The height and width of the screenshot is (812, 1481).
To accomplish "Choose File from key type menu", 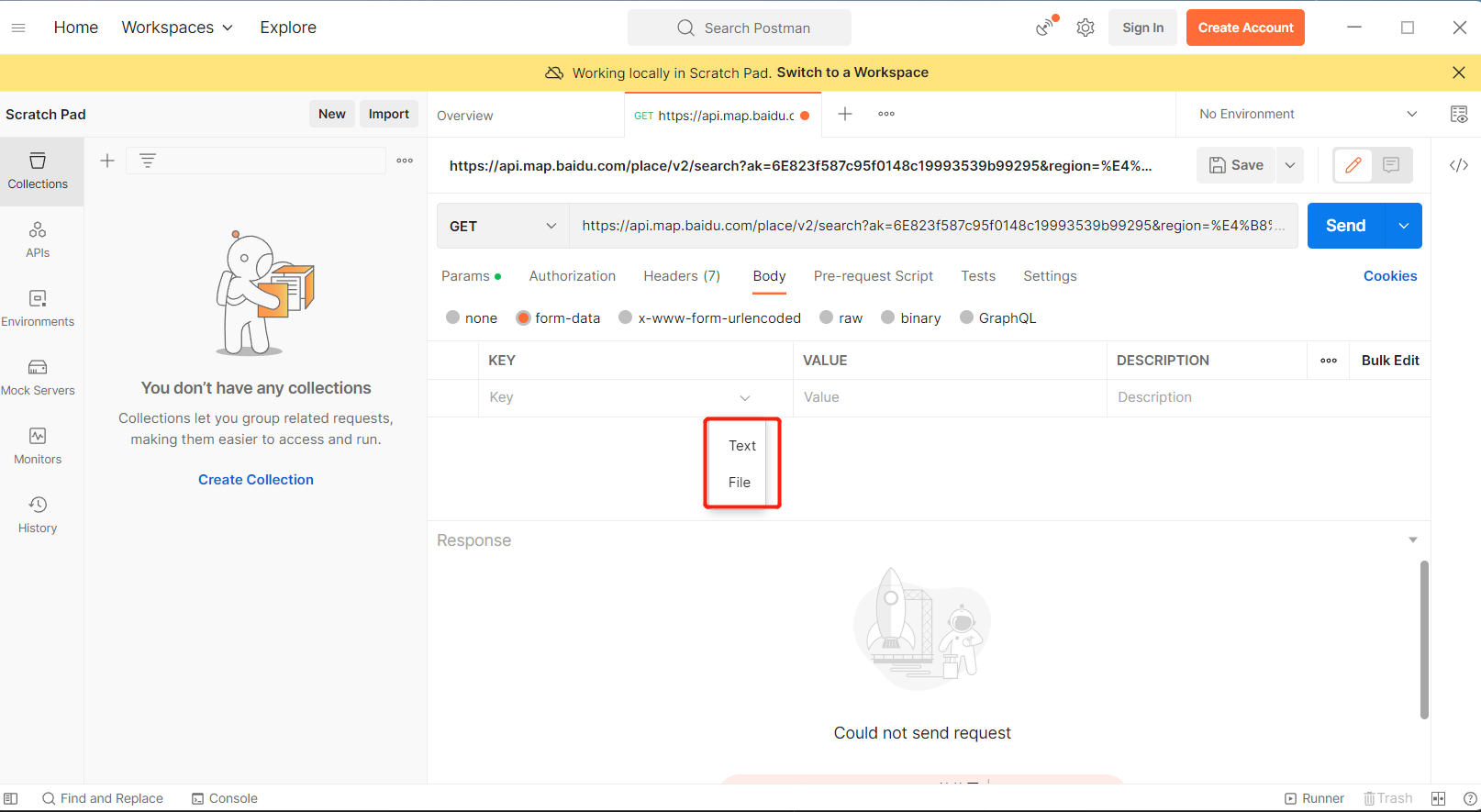I will click(x=740, y=483).
